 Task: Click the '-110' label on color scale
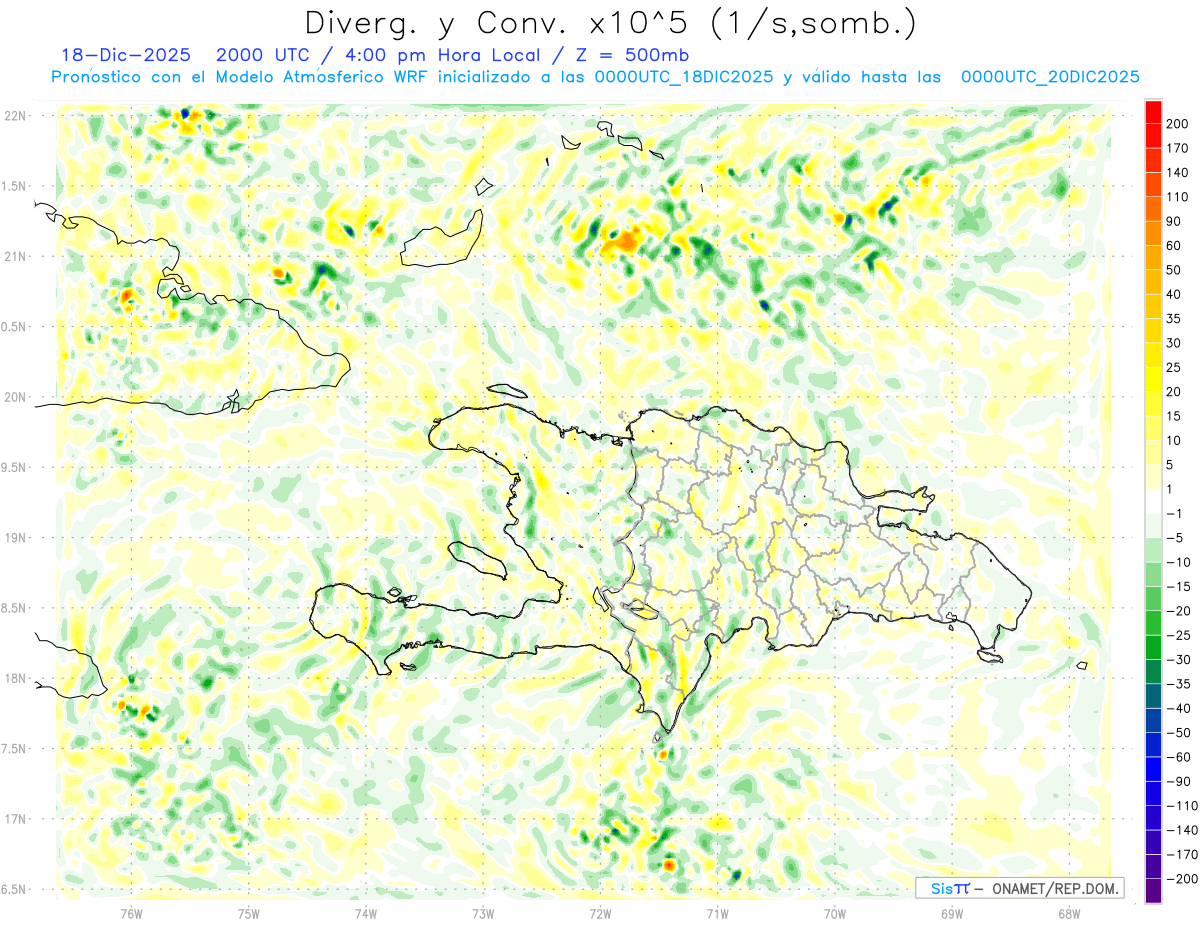(1180, 805)
